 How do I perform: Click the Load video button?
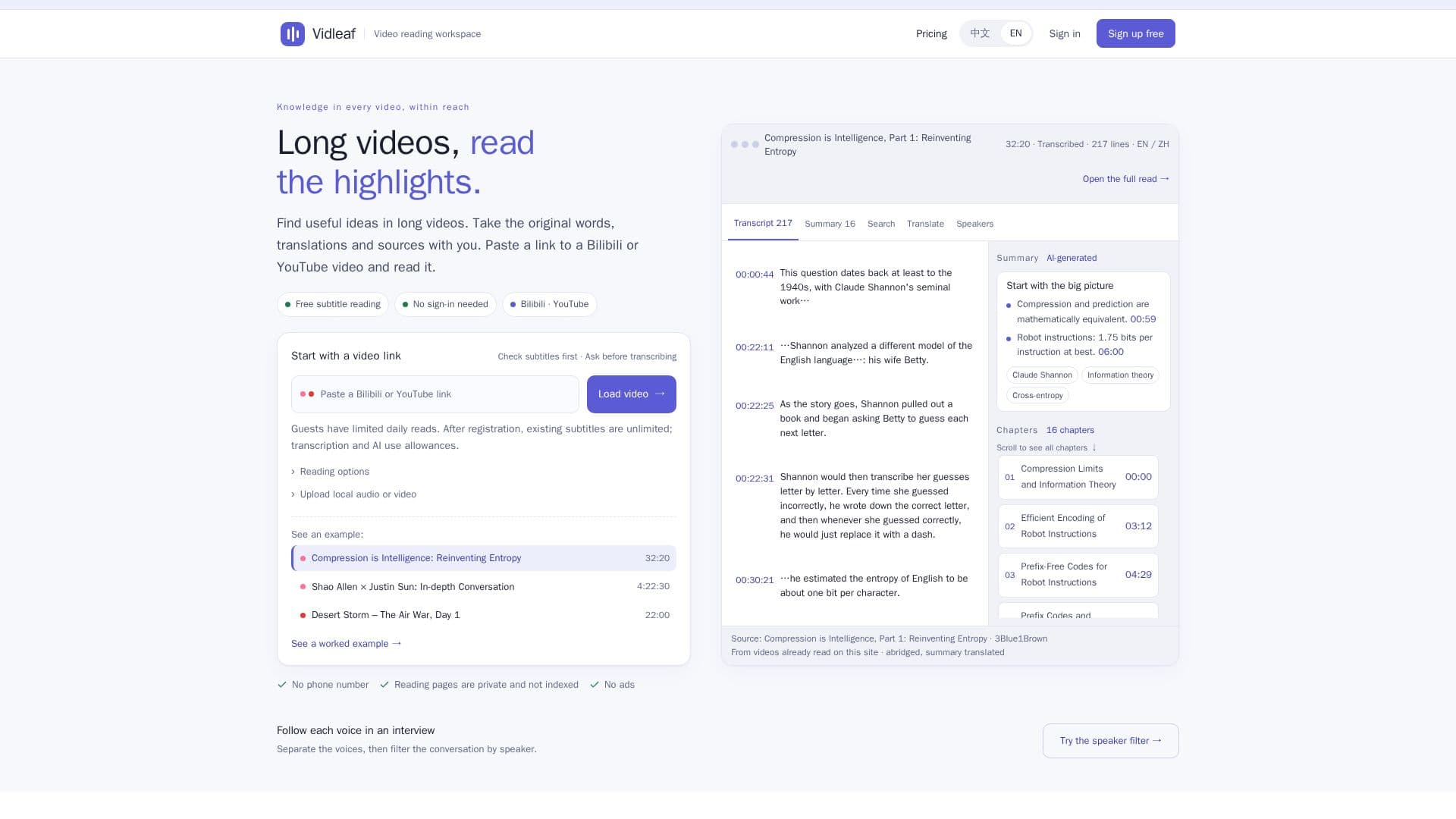(x=631, y=394)
